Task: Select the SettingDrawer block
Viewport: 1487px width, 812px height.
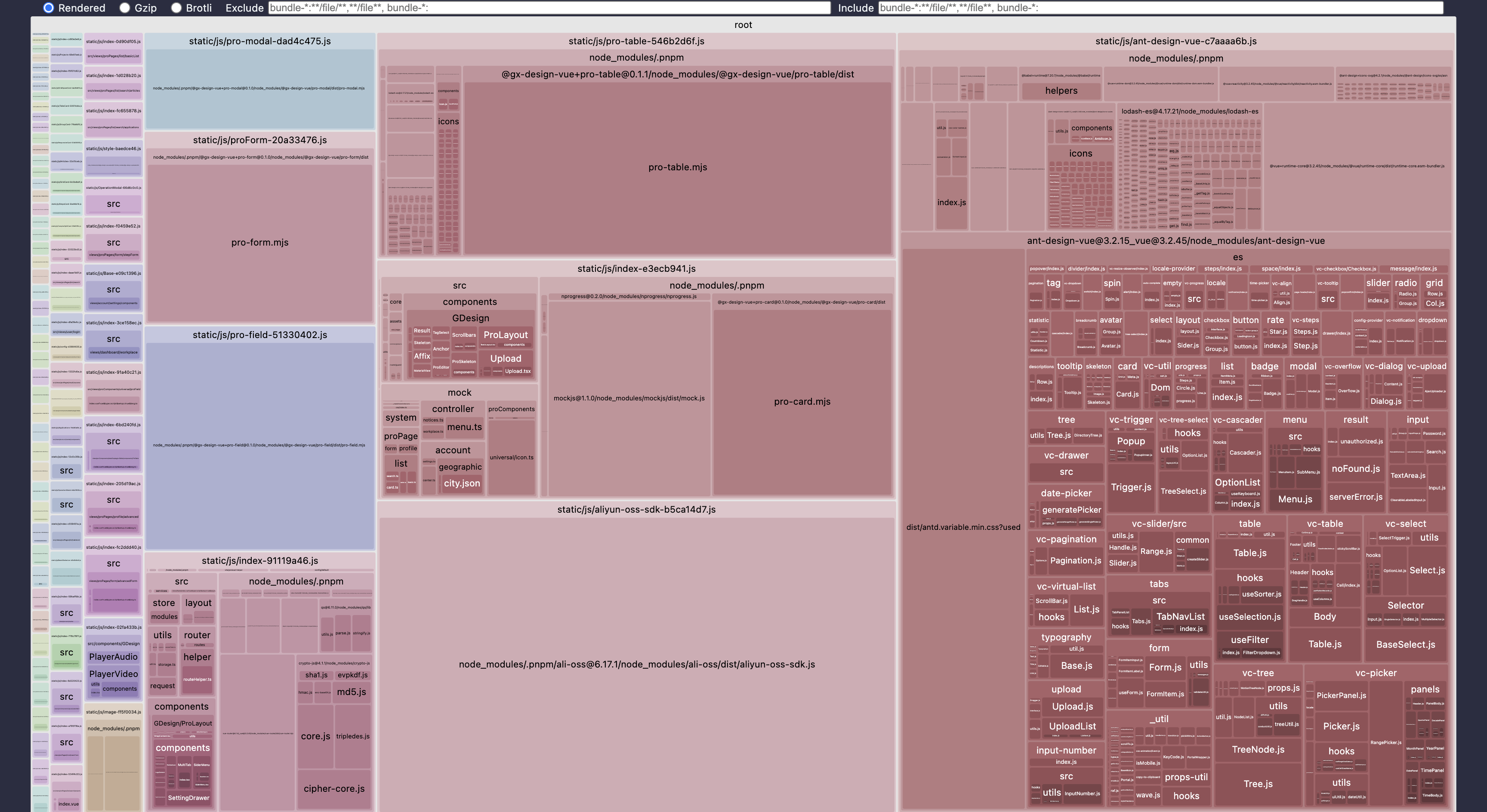Action: pyautogui.click(x=188, y=797)
